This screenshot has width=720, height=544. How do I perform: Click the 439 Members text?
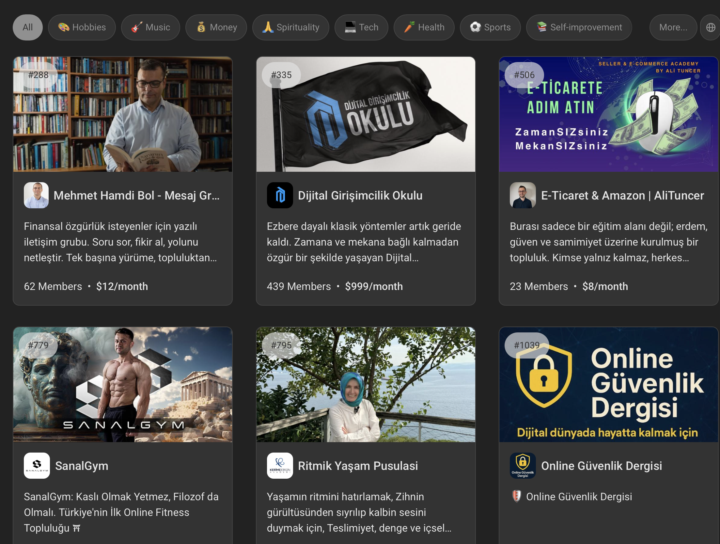pos(298,286)
